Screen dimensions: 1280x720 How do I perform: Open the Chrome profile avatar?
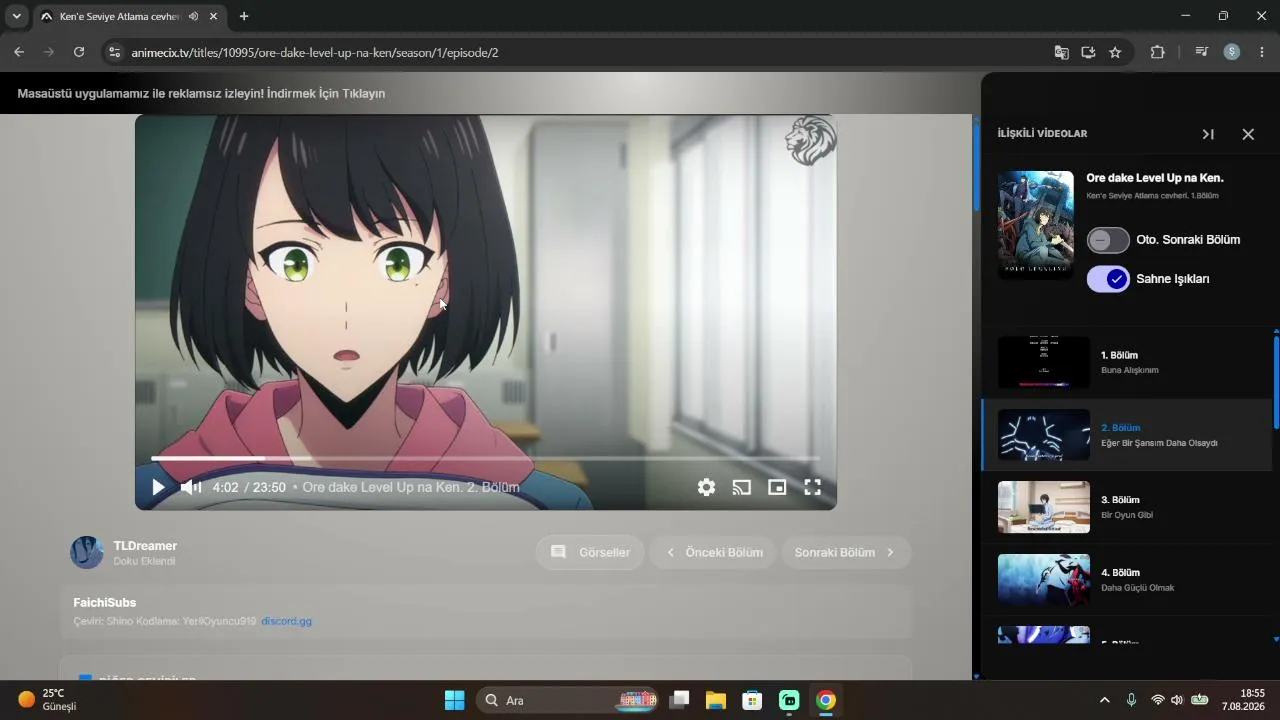tap(1232, 52)
